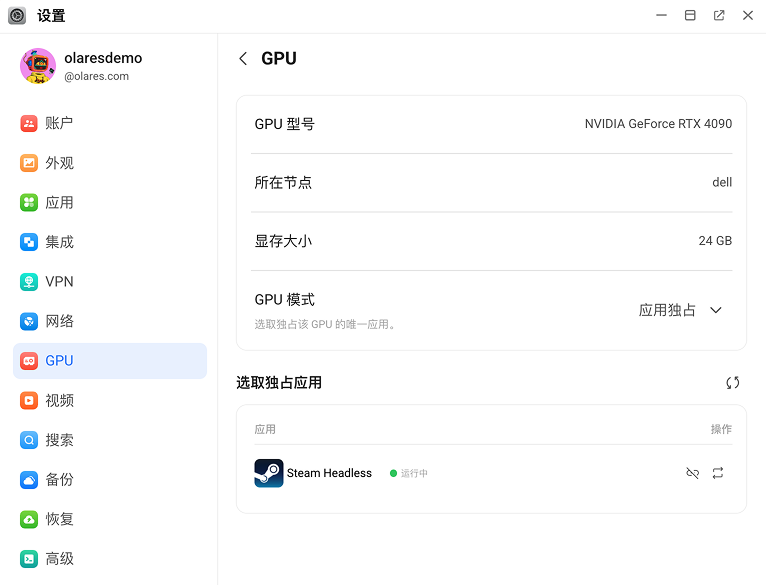Open 高级 settings page

click(x=110, y=559)
